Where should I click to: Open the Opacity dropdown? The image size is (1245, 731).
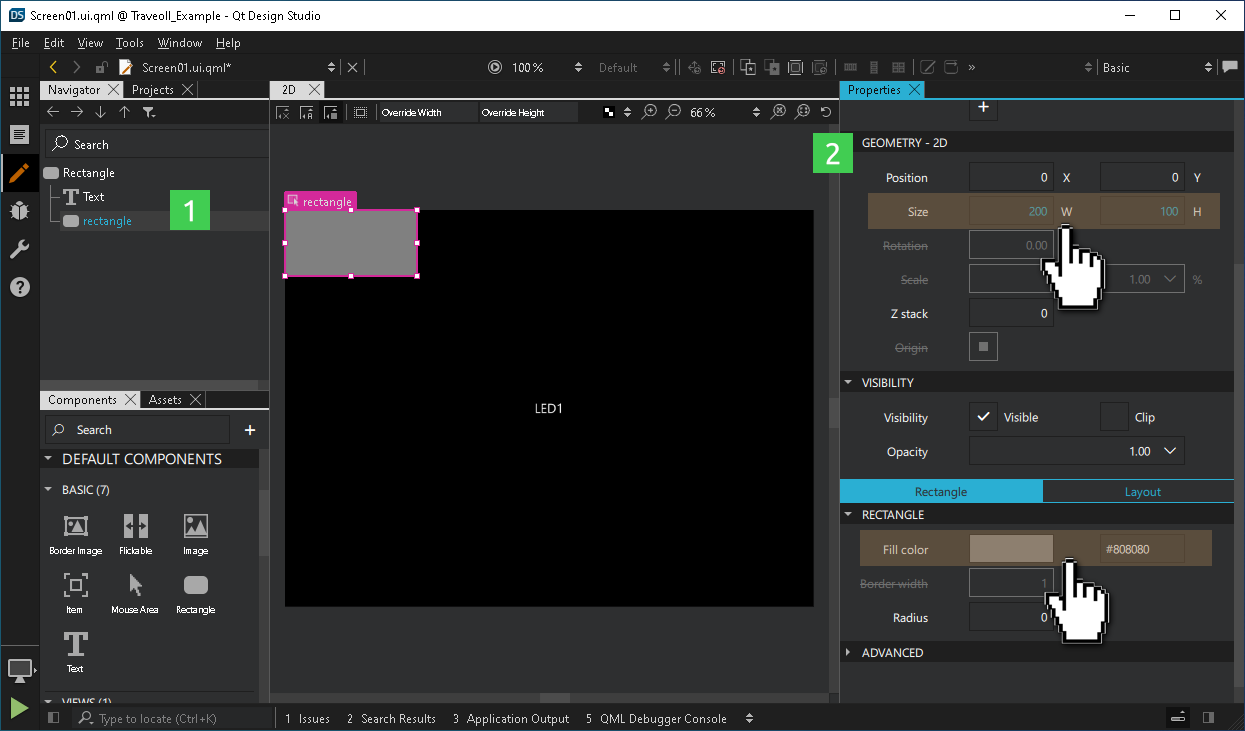(x=1168, y=451)
